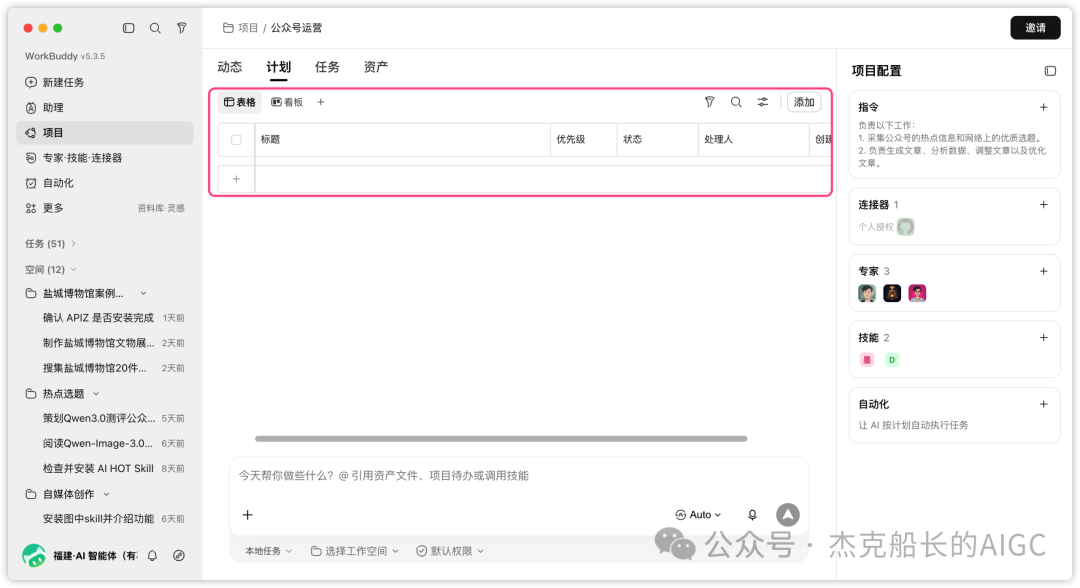Select the 看板 view
The image size is (1080, 588).
click(x=287, y=102)
